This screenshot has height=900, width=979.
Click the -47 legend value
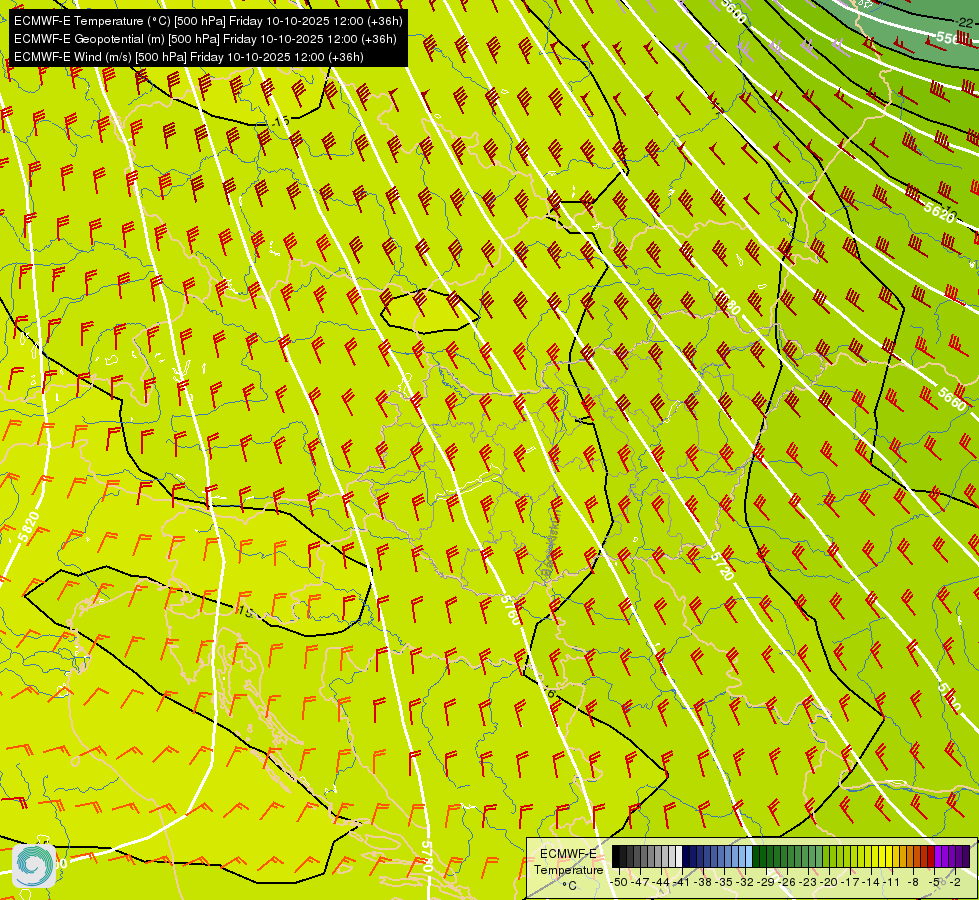(640, 882)
